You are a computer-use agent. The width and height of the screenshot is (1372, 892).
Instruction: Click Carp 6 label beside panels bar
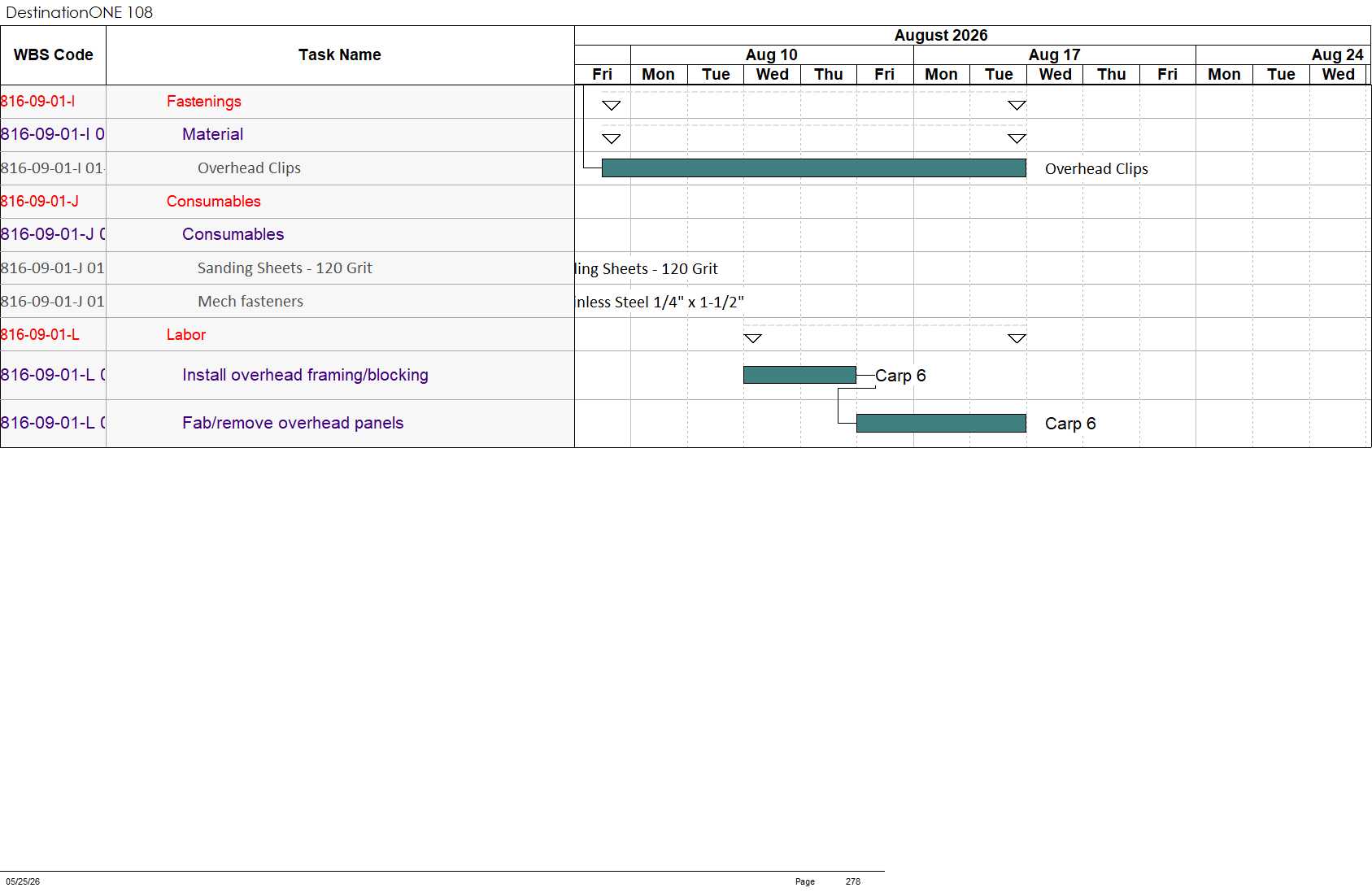pos(1070,424)
